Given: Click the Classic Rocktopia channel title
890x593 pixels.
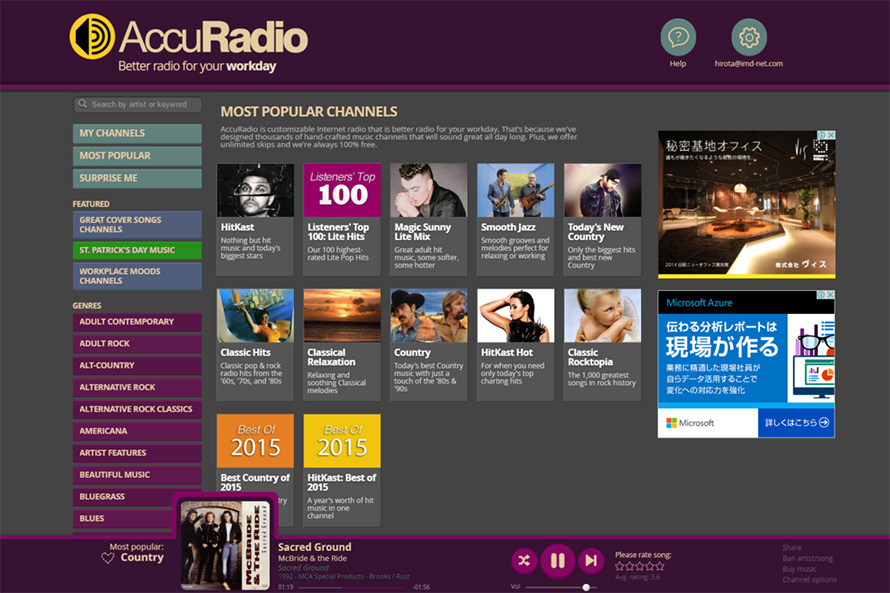Looking at the screenshot, I should pos(590,357).
